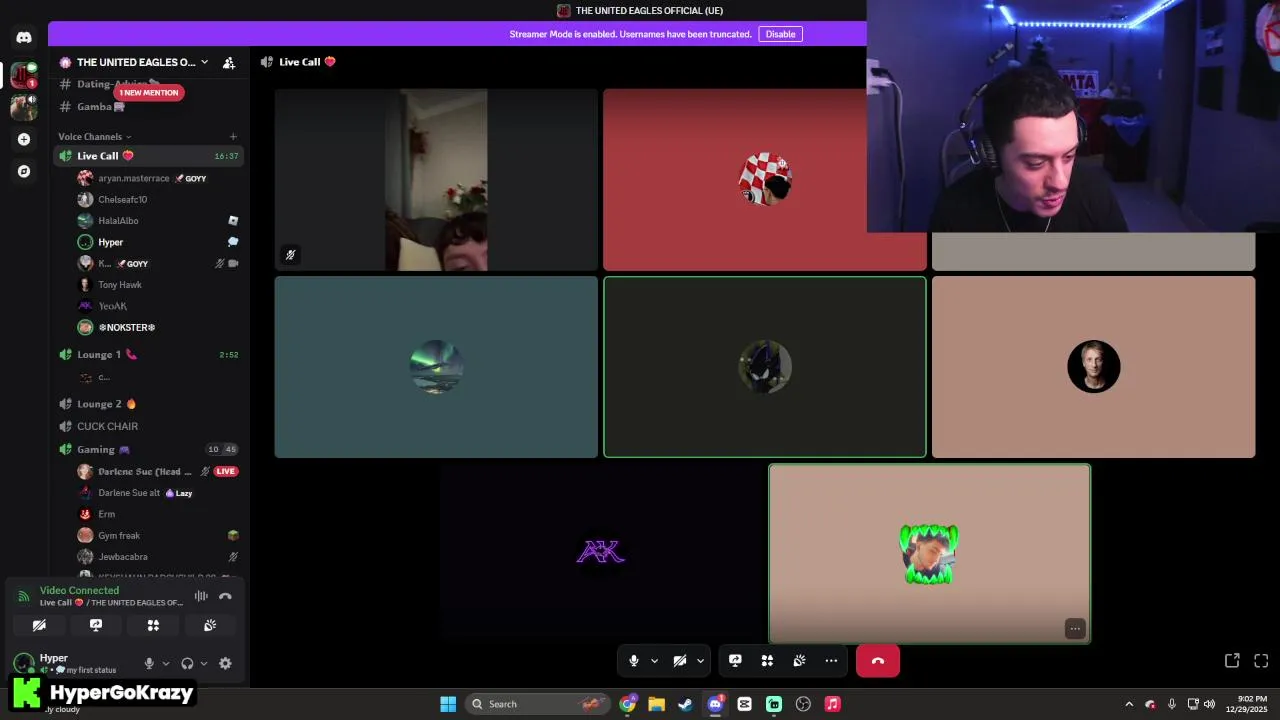Screen dimensions: 1280x720
Task: Disable Streamer Mode from the banner
Action: (x=780, y=34)
